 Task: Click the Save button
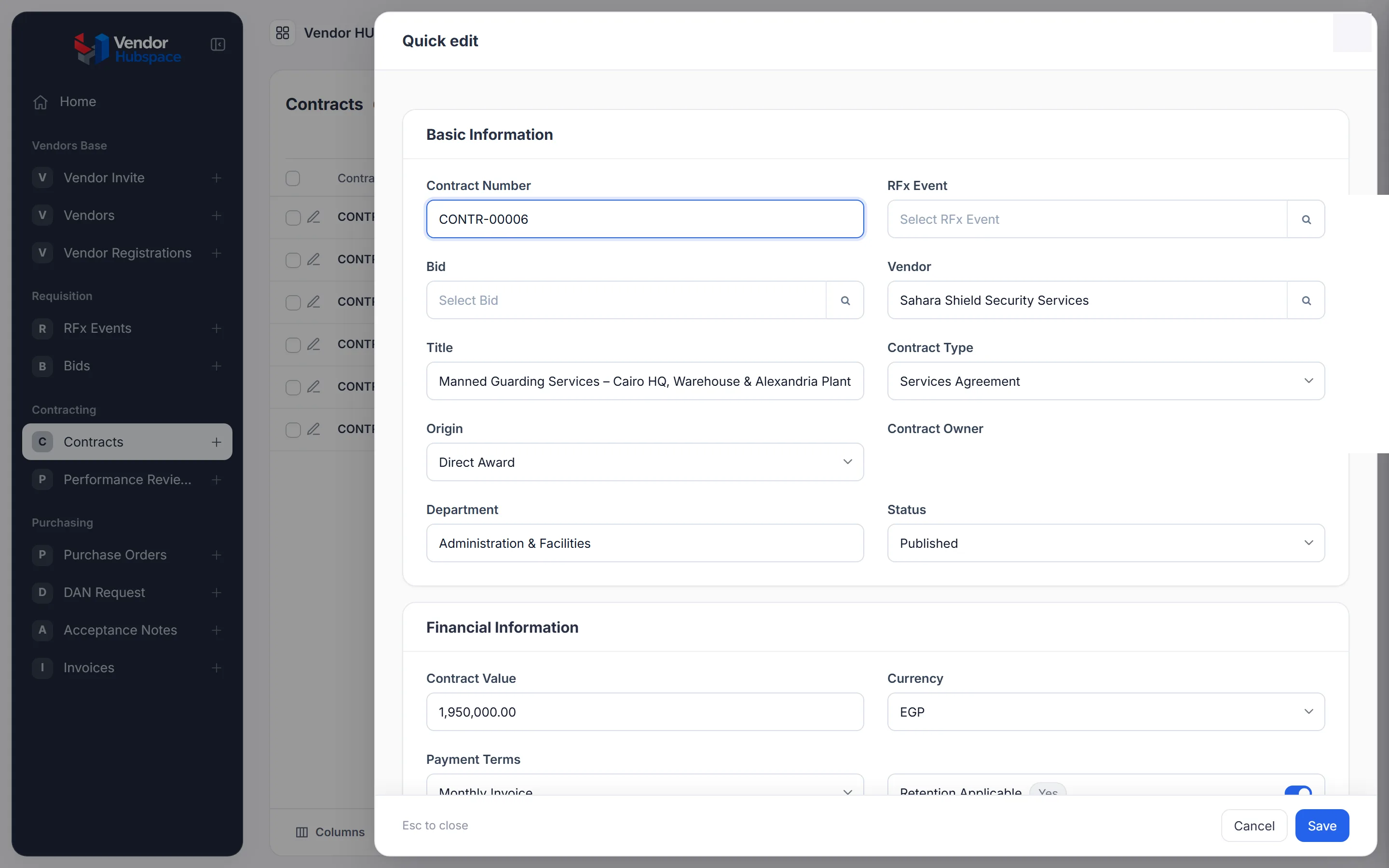tap(1322, 826)
